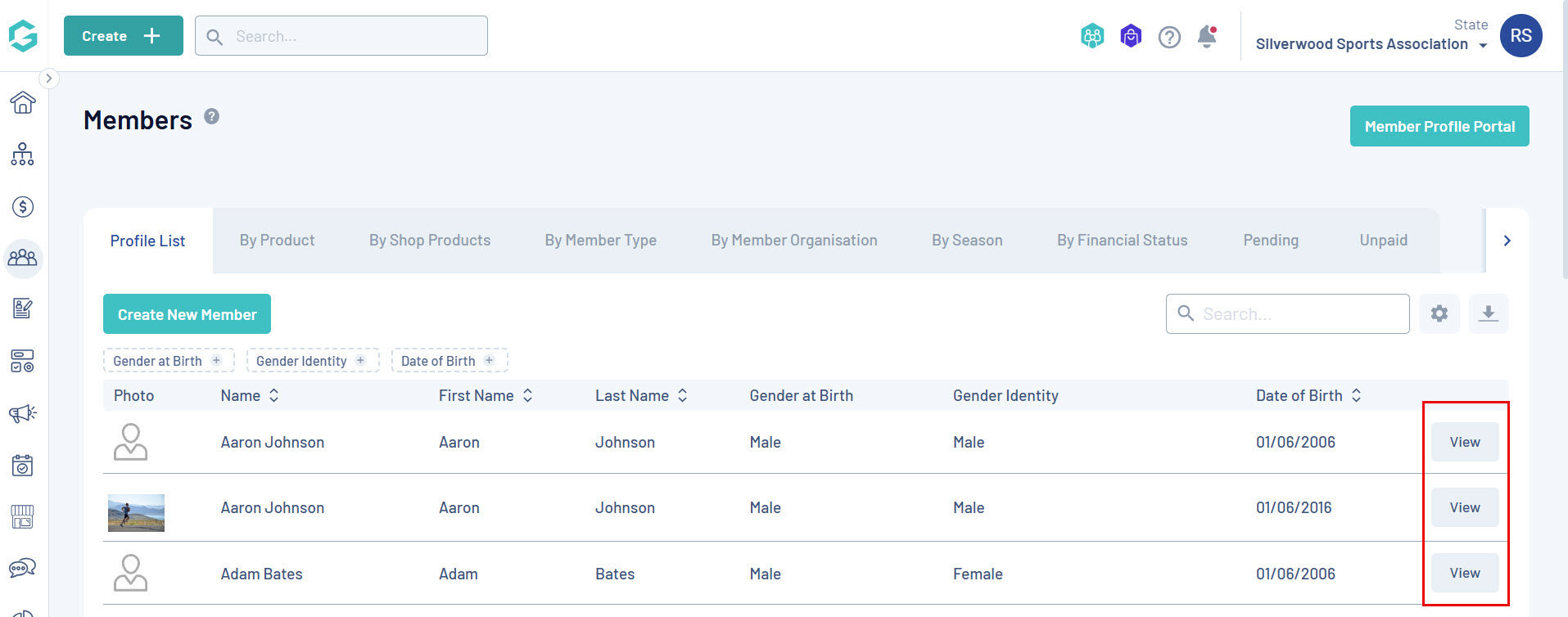Open table settings gear icon

coord(1439,313)
